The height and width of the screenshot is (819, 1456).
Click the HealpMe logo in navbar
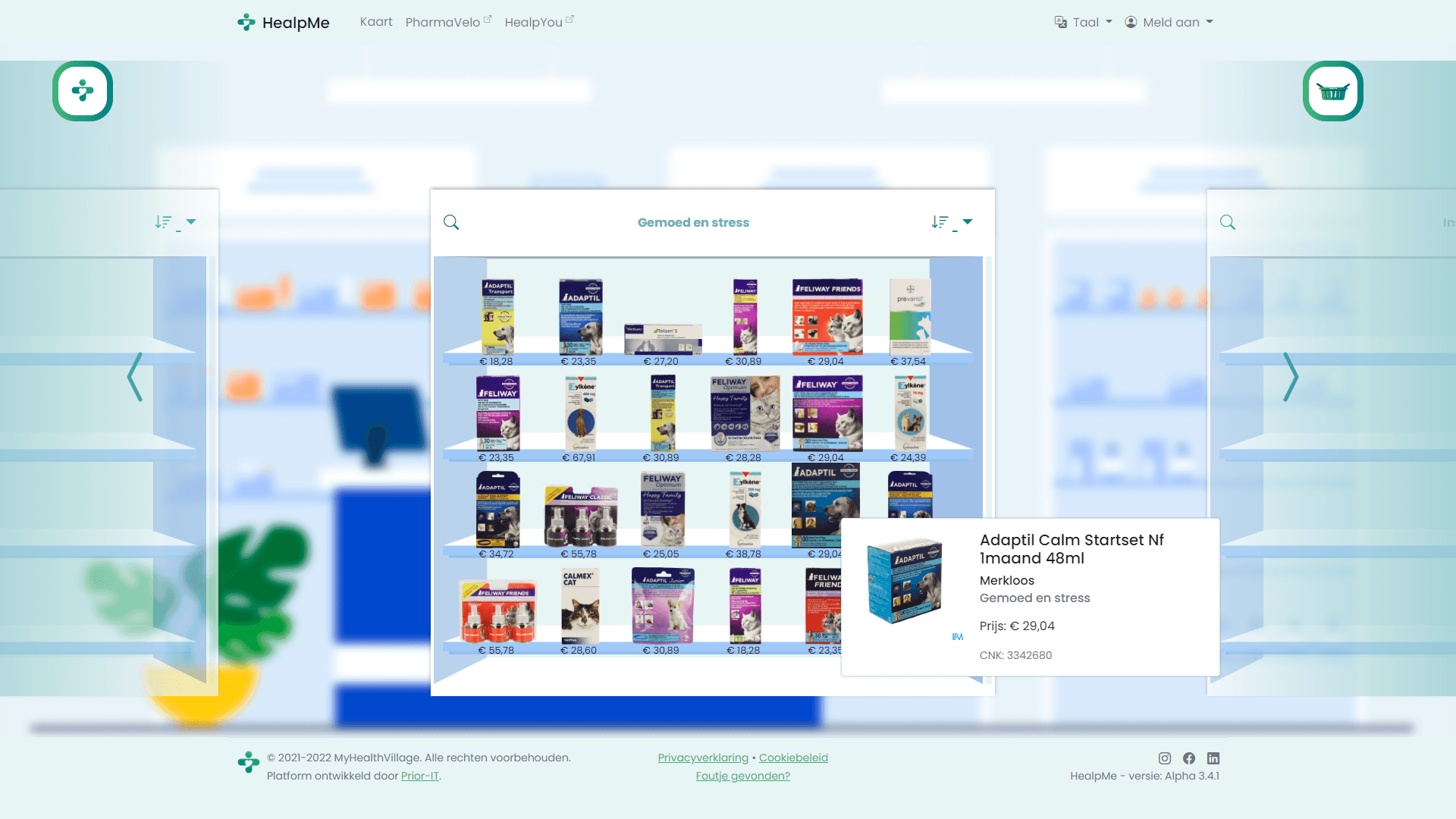(283, 23)
